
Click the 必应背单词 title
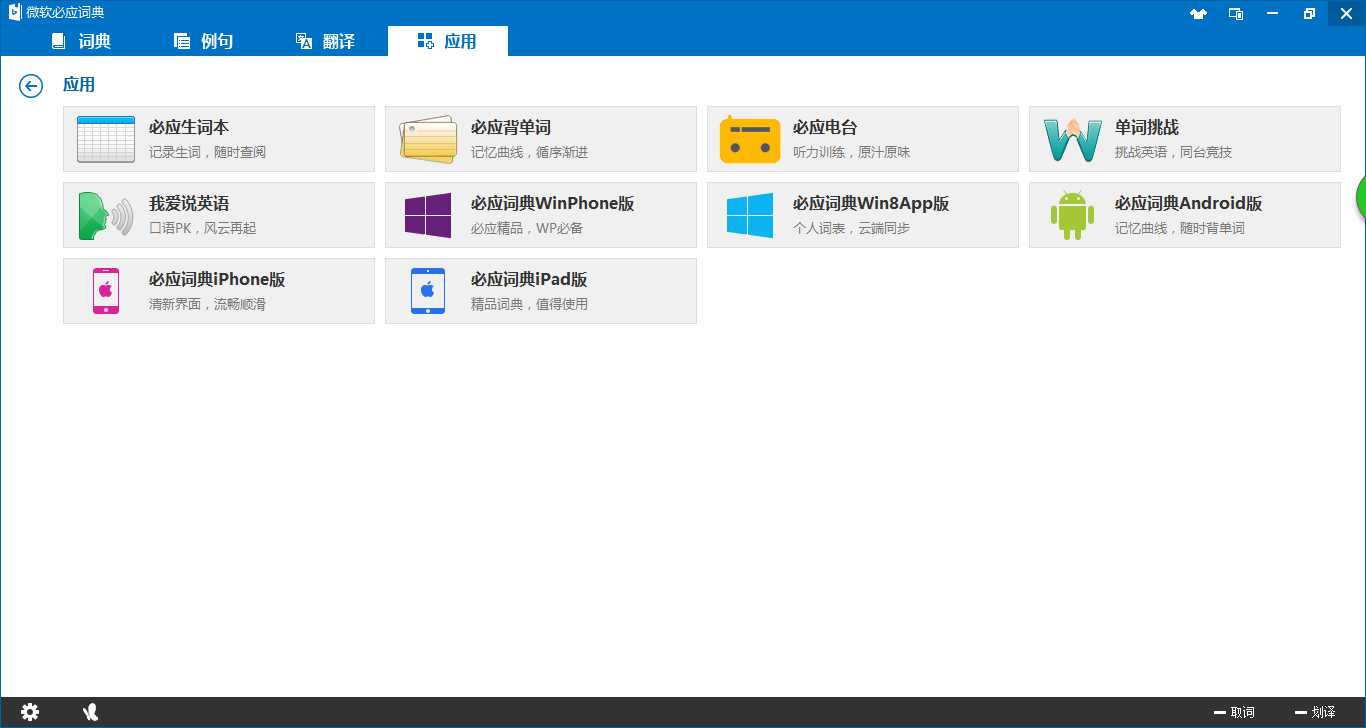511,128
